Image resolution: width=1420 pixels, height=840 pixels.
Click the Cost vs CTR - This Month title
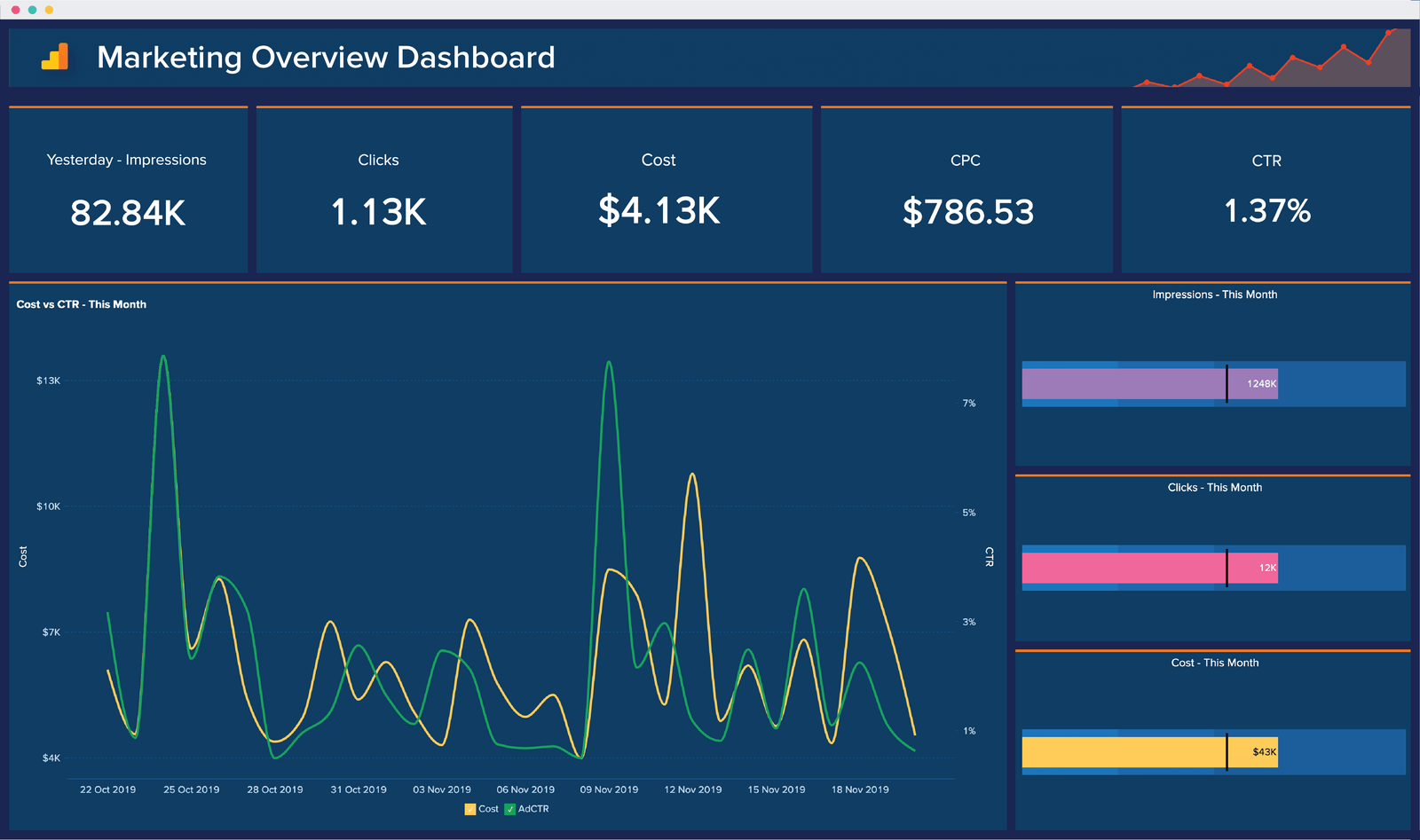pos(82,304)
